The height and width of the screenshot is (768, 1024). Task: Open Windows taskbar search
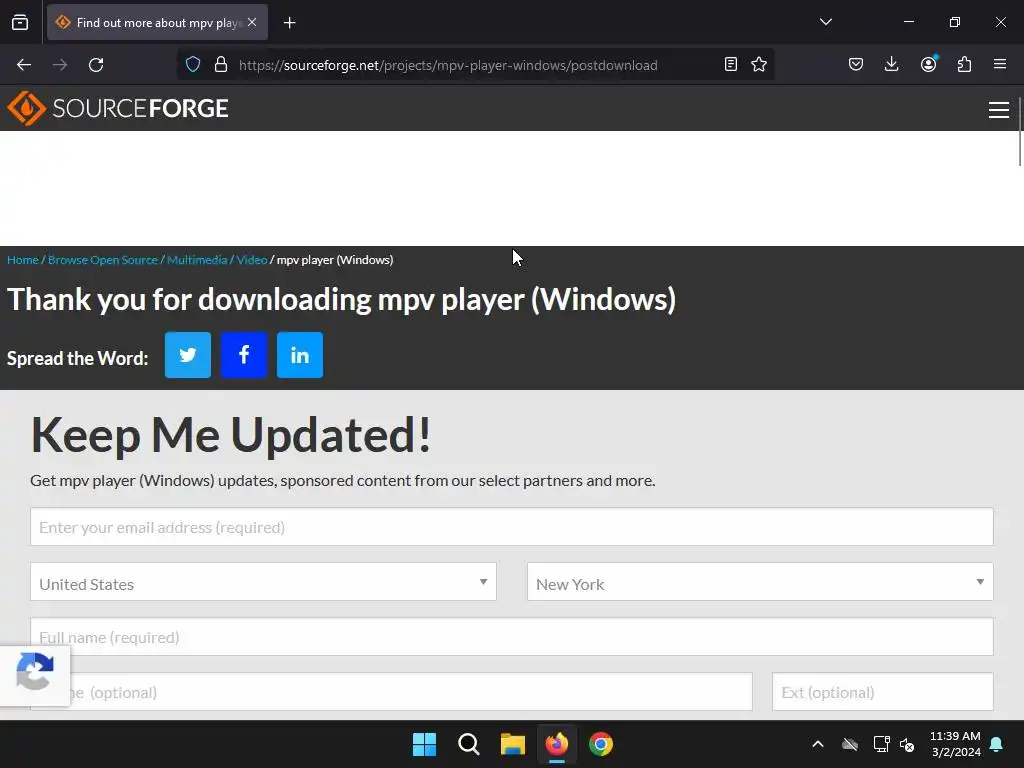pyautogui.click(x=468, y=744)
